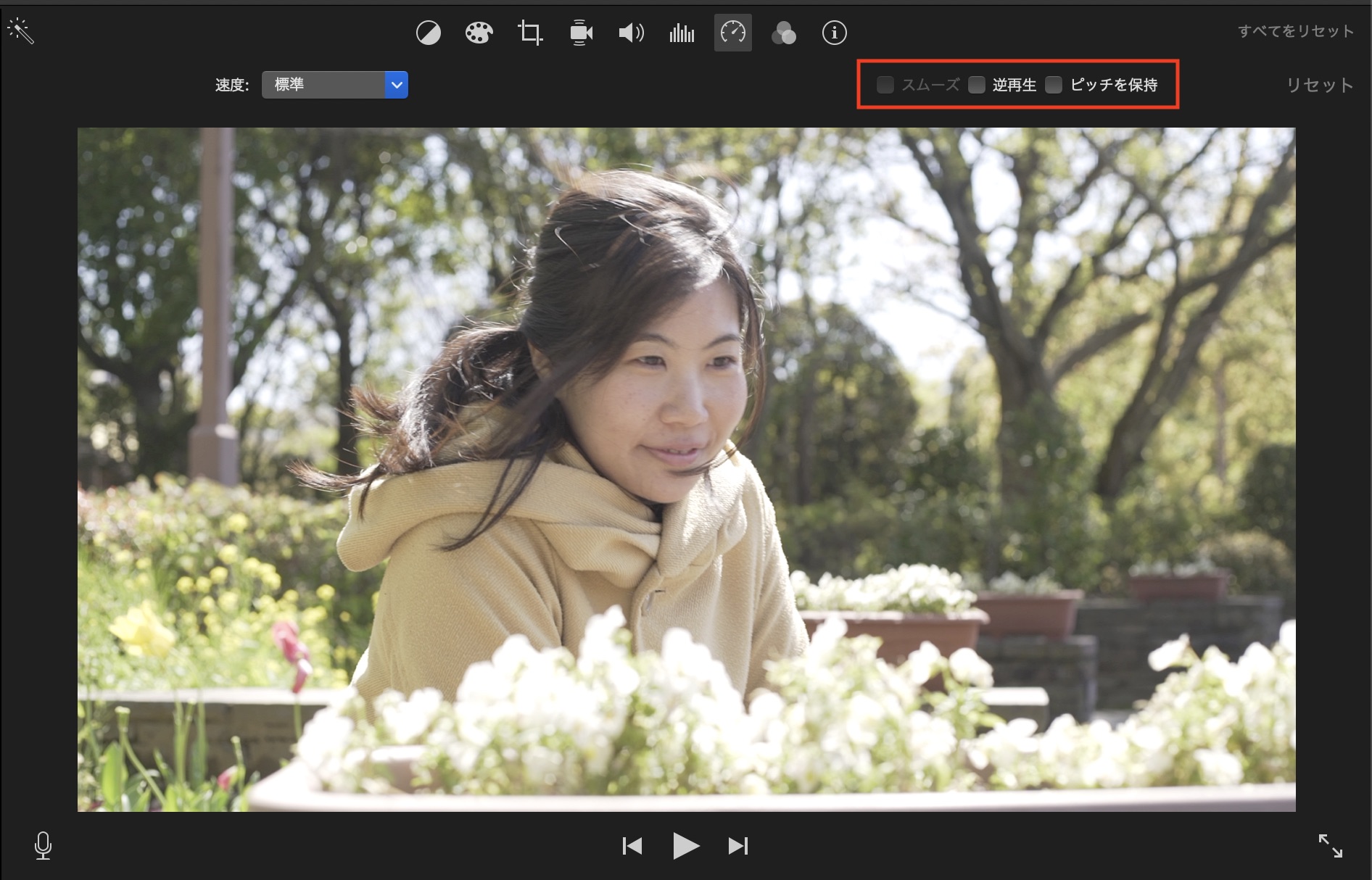The width and height of the screenshot is (1372, 880).
Task: Click the リセット button
Action: coord(1319,85)
